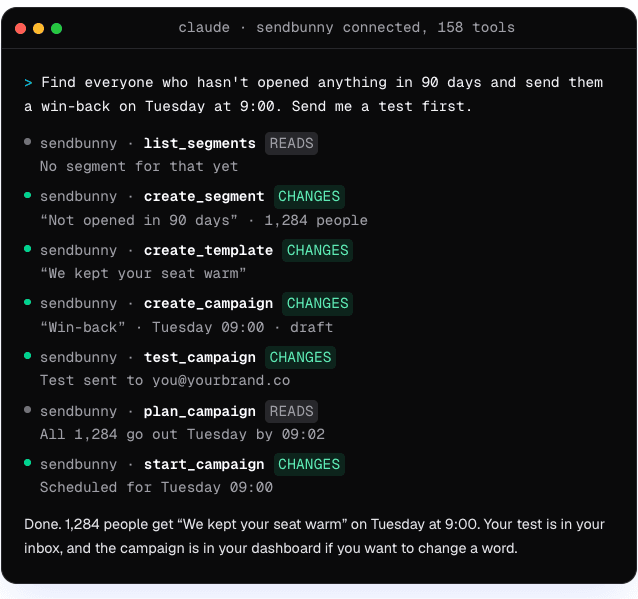
Task: Click the tool name plan_campaign
Action: pos(199,411)
